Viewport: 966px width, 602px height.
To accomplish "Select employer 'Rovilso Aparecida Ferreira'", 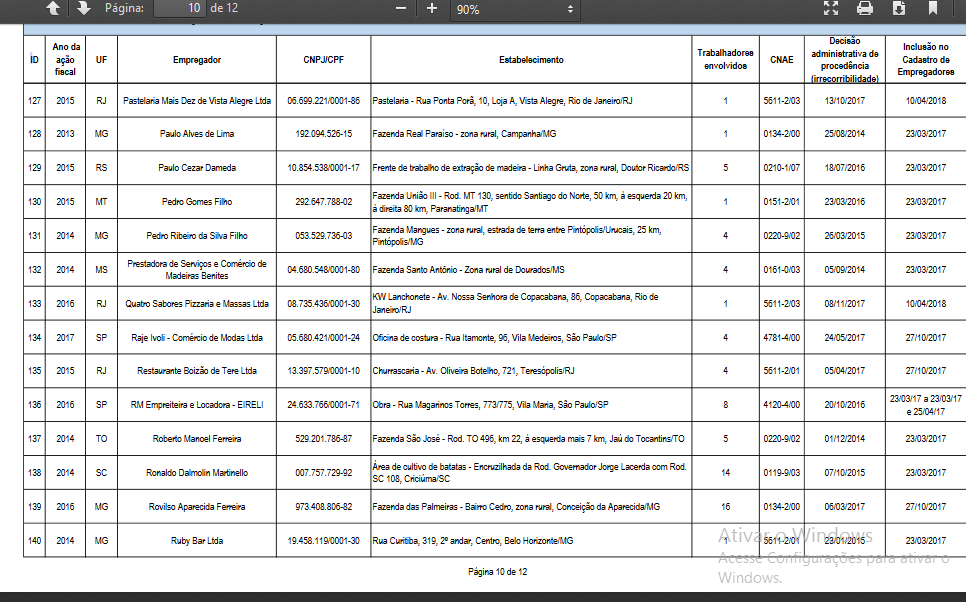I will point(197,506).
